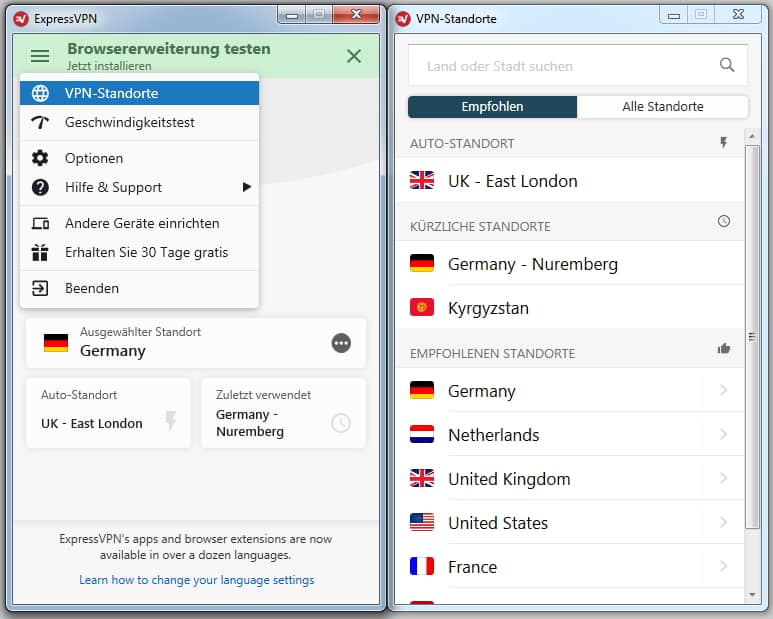The image size is (773, 619).
Task: Click the French flag icon
Action: [422, 566]
